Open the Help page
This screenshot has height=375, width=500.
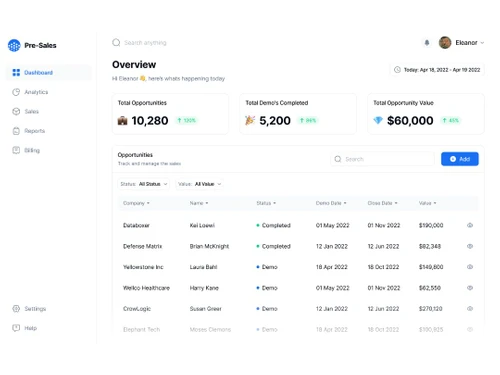[30, 328]
